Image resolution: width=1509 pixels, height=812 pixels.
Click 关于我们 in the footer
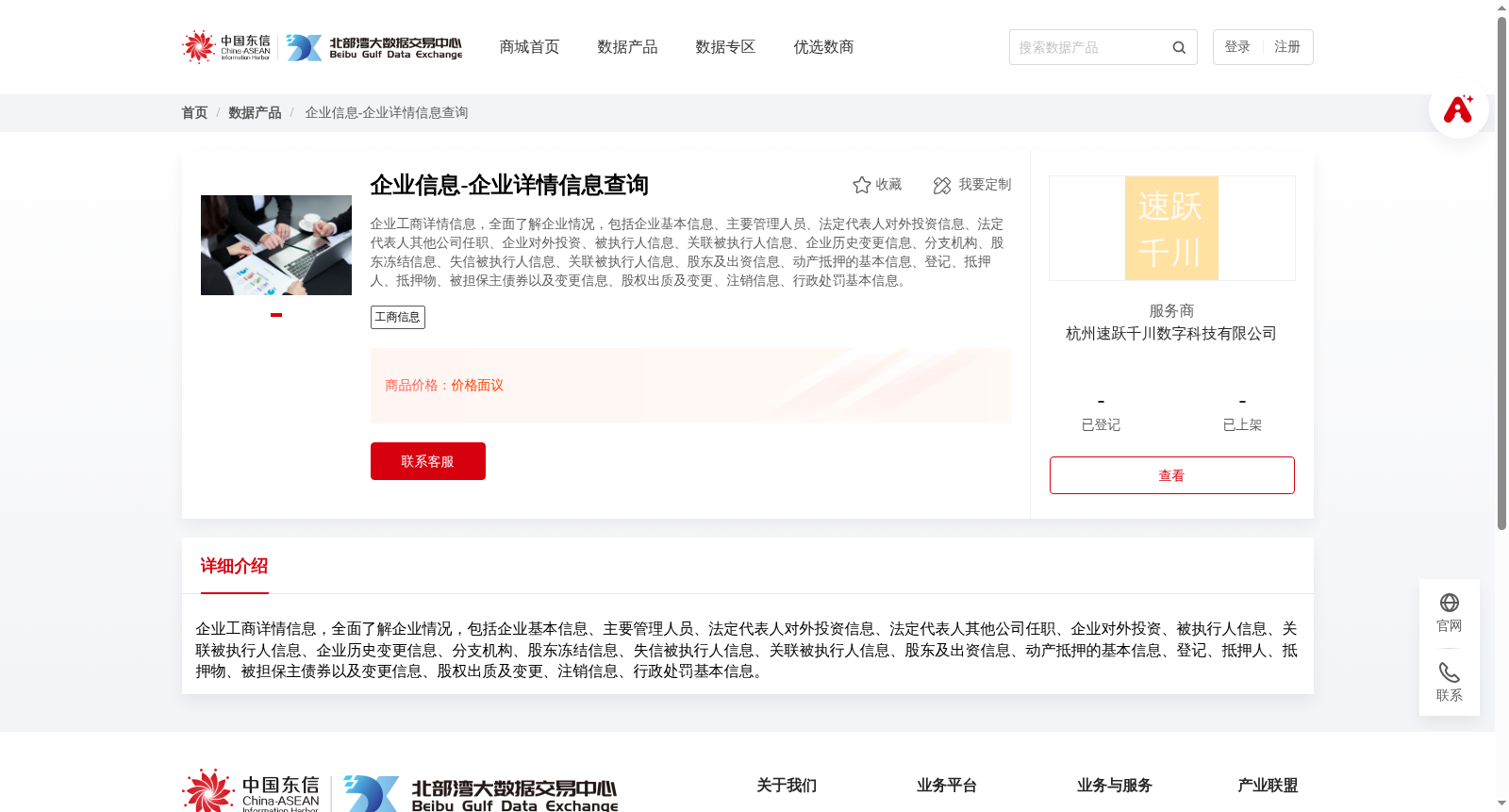787,786
